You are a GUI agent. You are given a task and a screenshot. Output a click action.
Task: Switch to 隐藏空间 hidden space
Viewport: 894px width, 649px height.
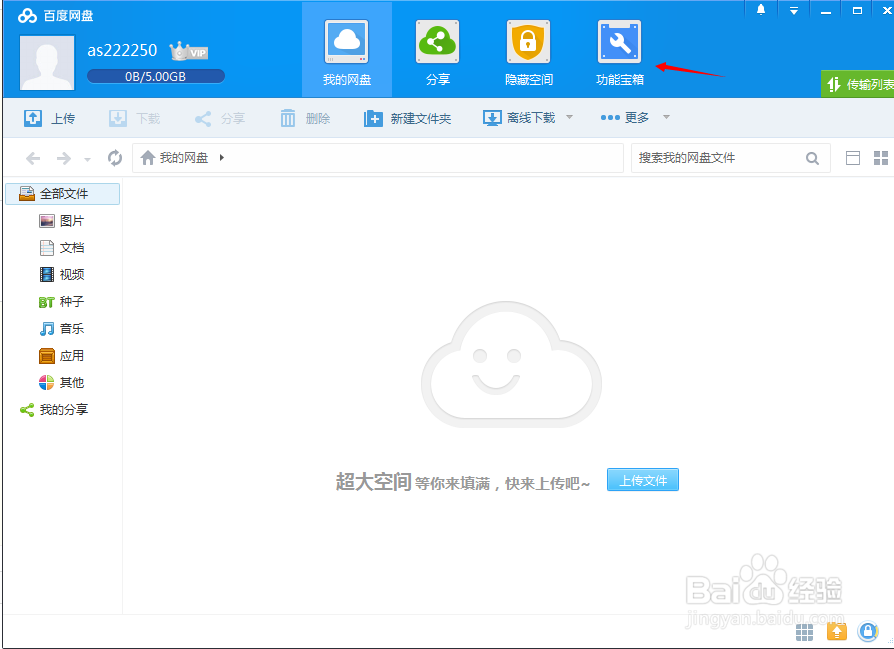(x=528, y=50)
